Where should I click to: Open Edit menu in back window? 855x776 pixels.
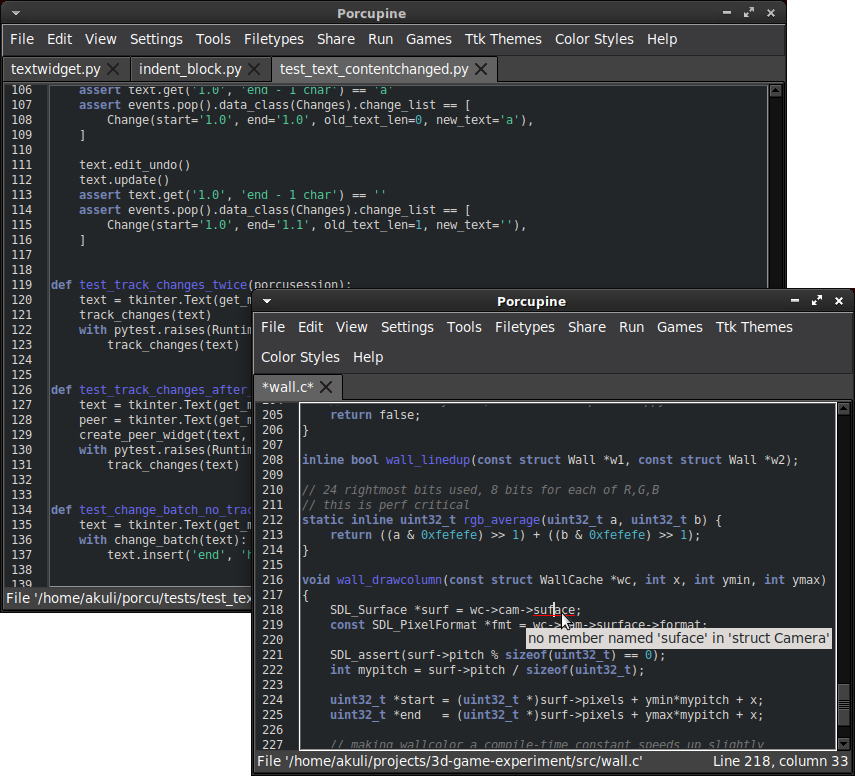pyautogui.click(x=59, y=39)
